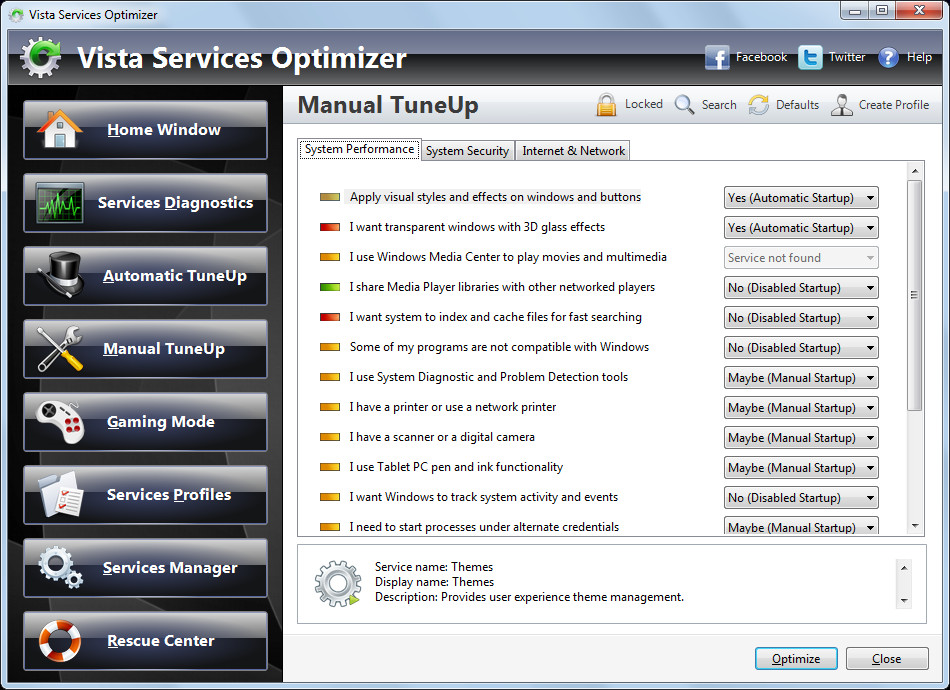Click the options list scrollbar thumb

915,295
